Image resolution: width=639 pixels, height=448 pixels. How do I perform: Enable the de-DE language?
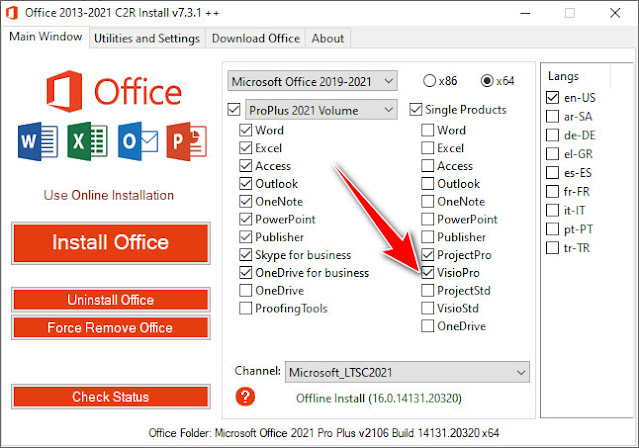tap(552, 135)
